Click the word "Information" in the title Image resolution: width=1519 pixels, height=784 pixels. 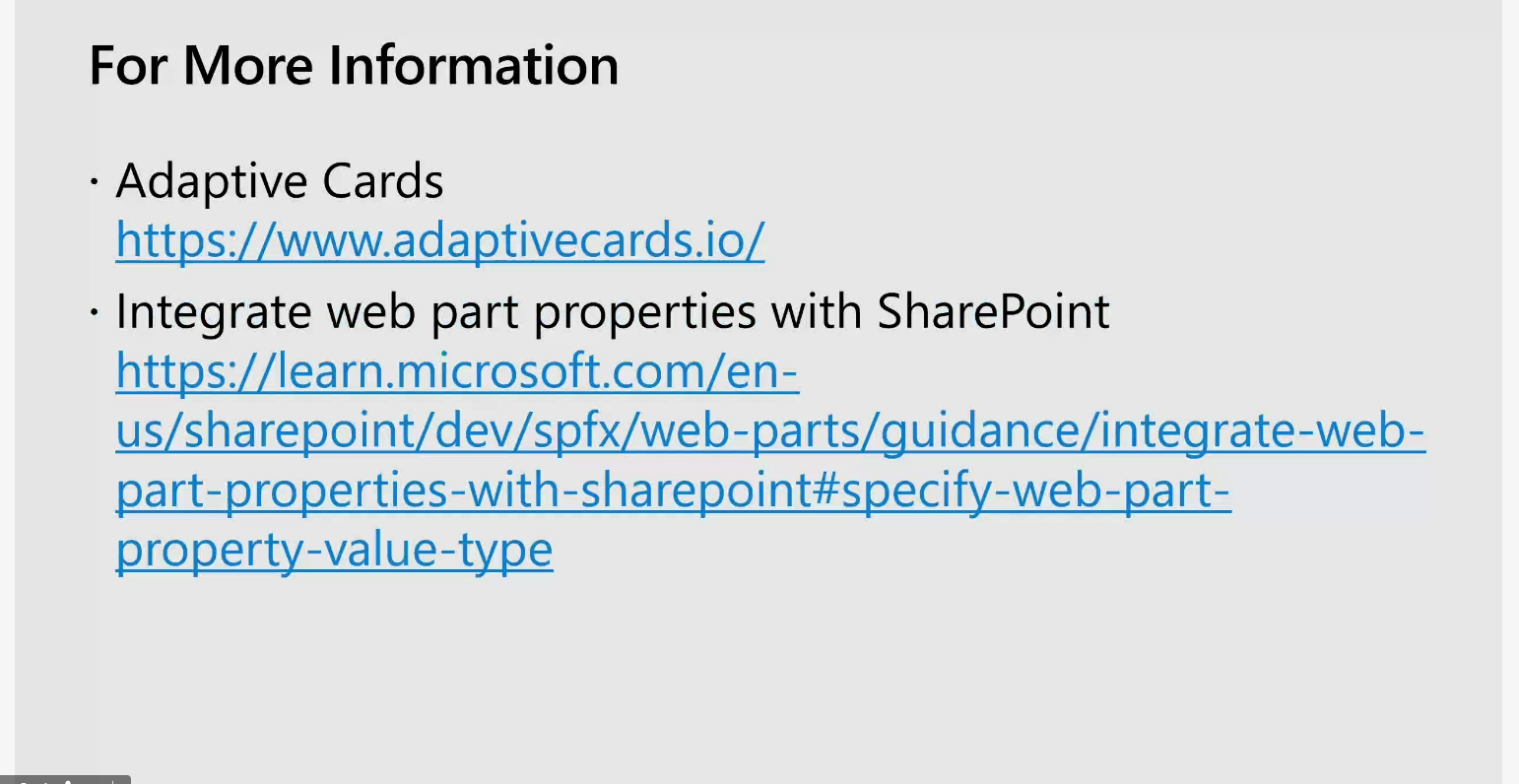point(473,66)
